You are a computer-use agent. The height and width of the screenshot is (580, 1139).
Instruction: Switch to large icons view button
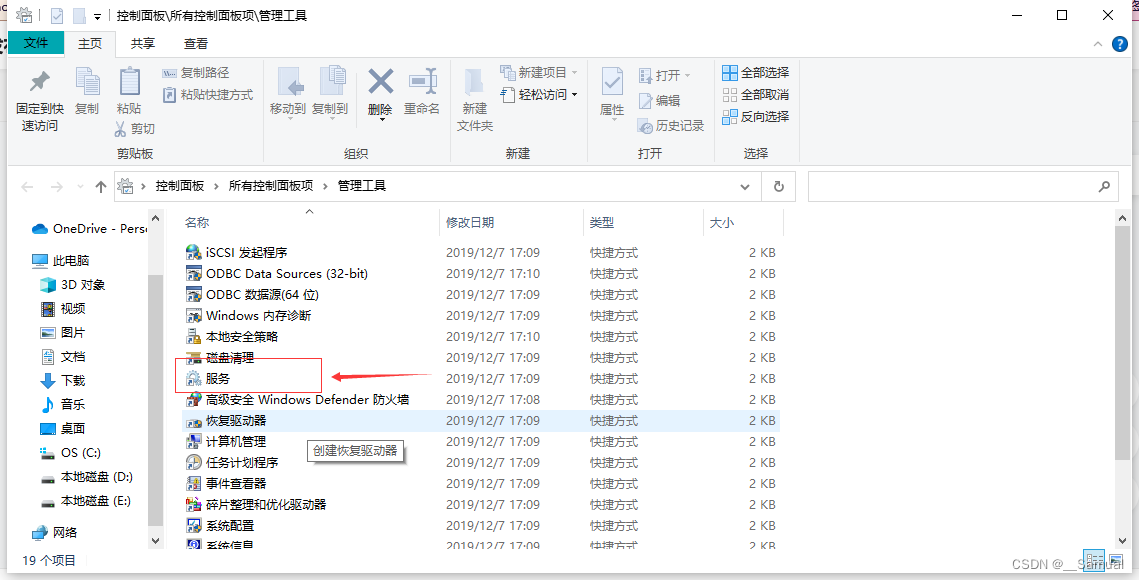1115,560
